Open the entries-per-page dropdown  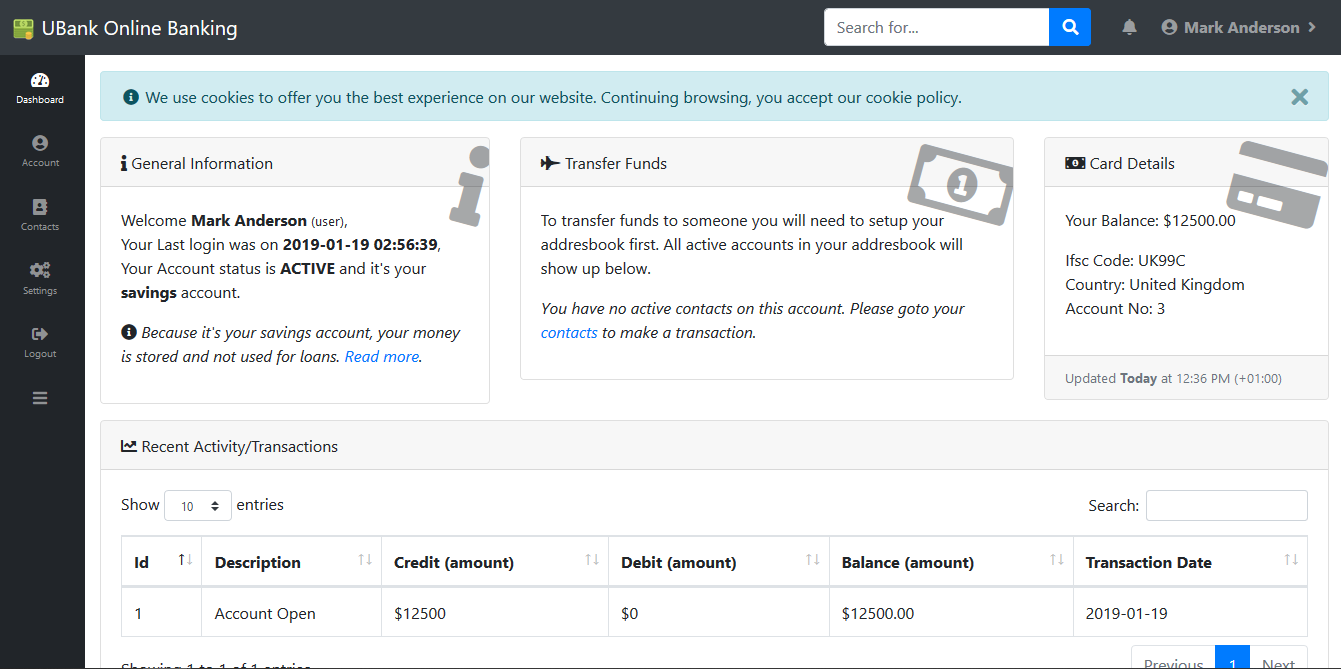pyautogui.click(x=197, y=505)
